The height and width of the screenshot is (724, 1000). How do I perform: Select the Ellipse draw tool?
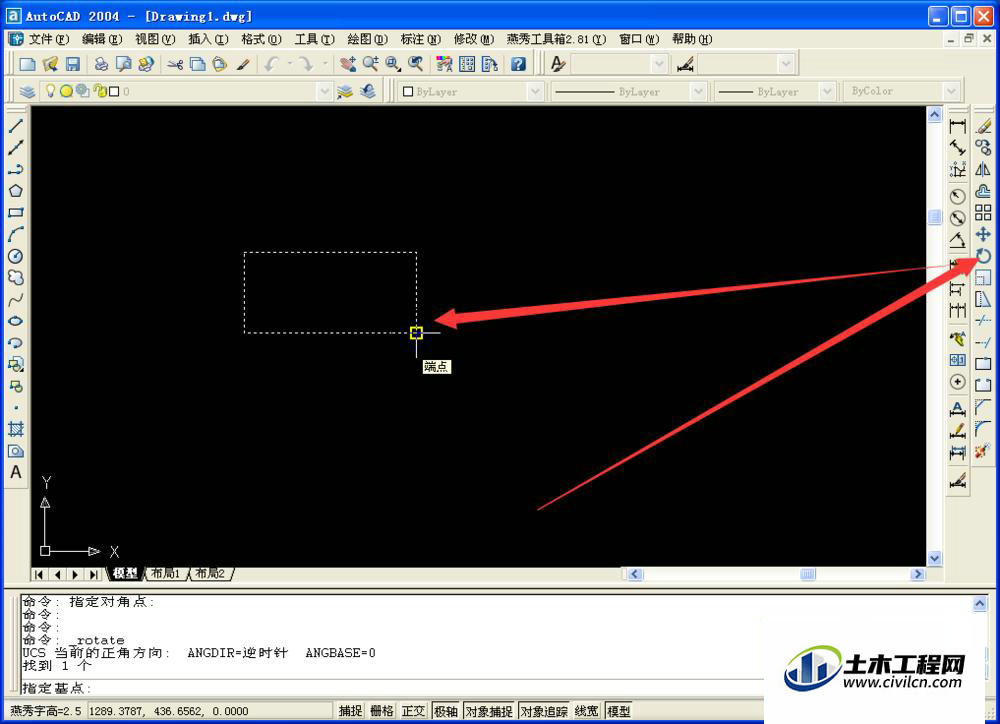(16, 321)
